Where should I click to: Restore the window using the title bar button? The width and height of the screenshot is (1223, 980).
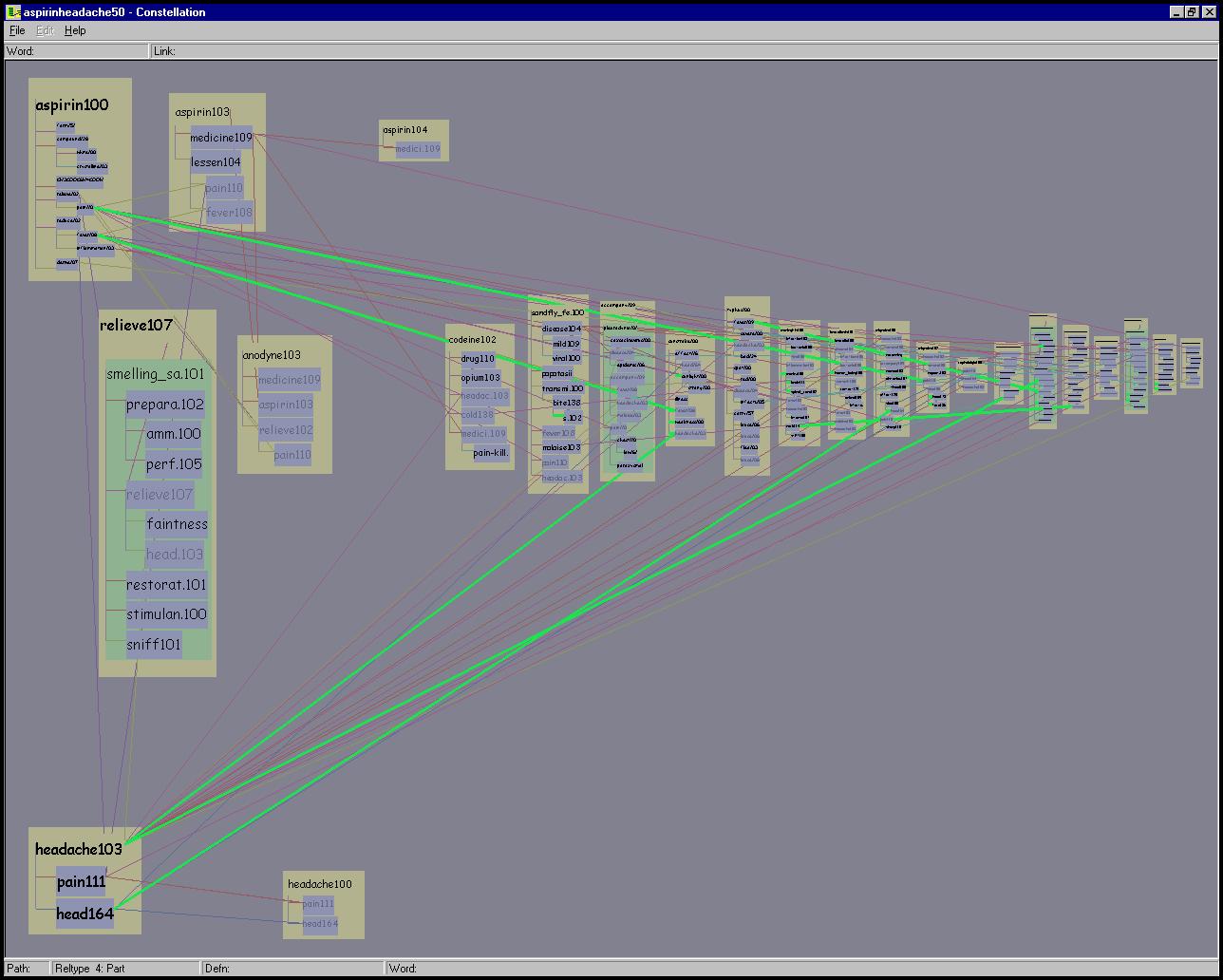click(1191, 12)
